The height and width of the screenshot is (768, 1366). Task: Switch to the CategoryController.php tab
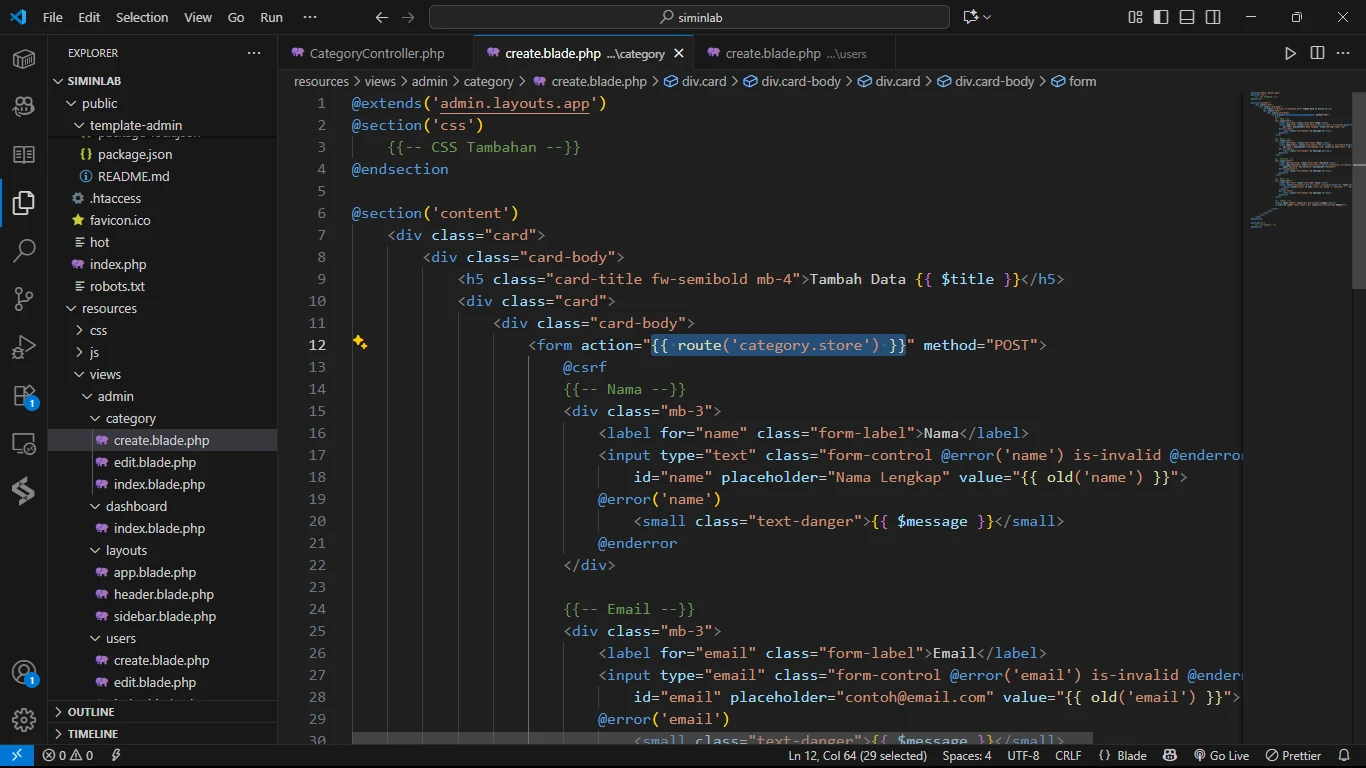coord(376,53)
